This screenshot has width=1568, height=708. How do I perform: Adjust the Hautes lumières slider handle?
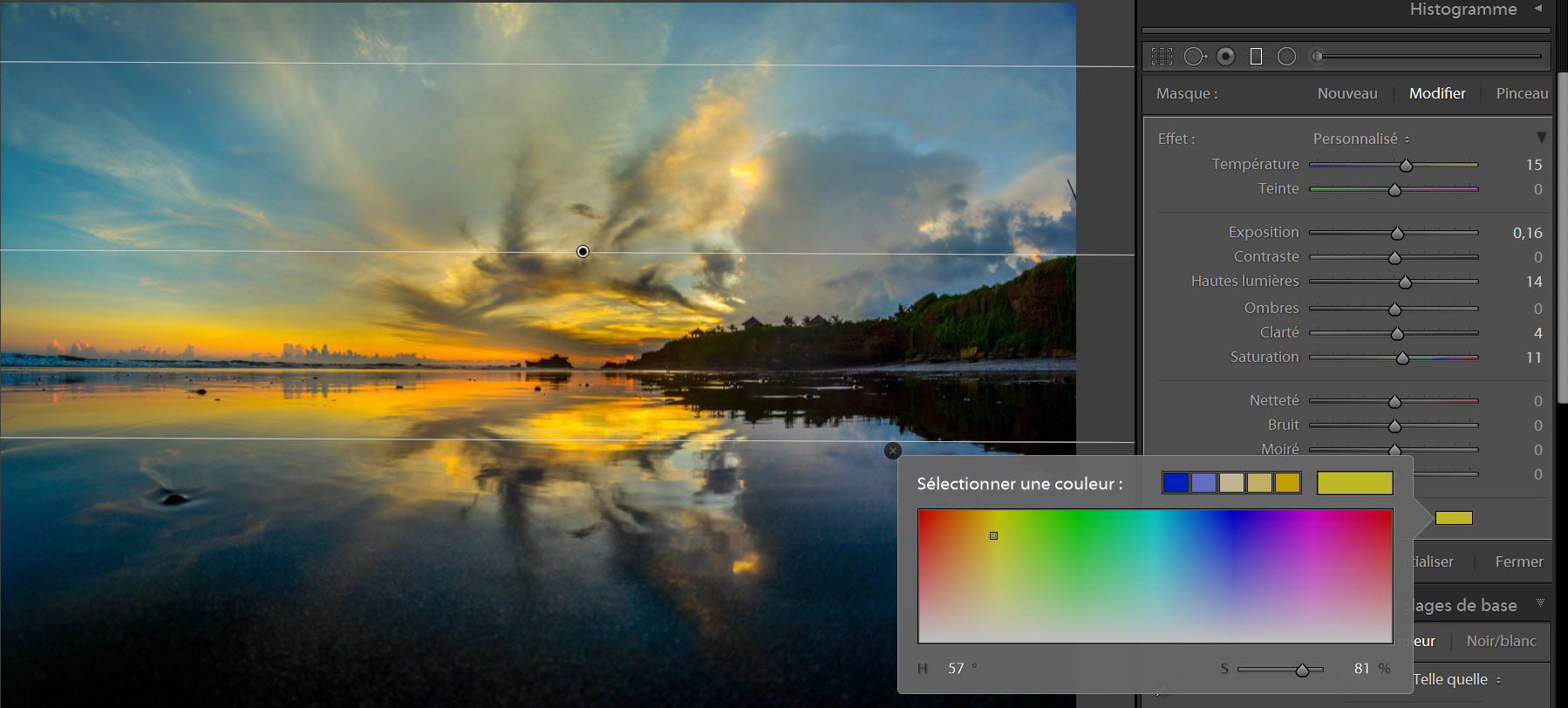pos(1405,282)
